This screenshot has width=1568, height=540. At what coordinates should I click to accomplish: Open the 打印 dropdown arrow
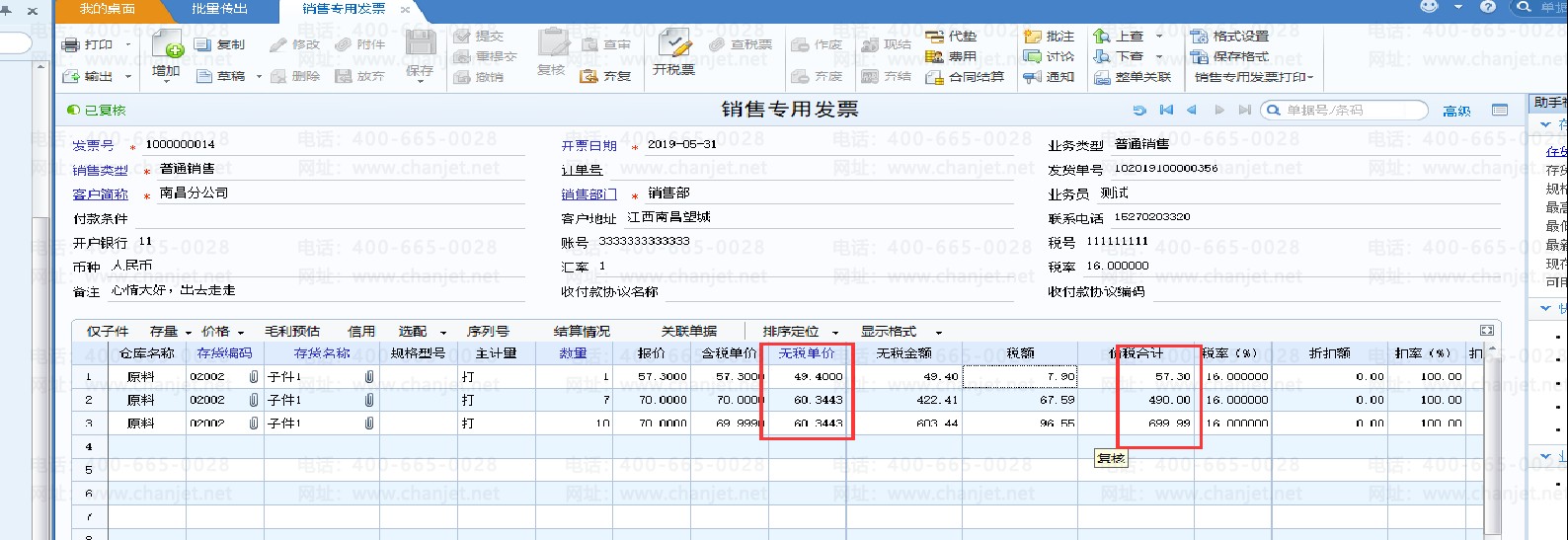pos(128,45)
